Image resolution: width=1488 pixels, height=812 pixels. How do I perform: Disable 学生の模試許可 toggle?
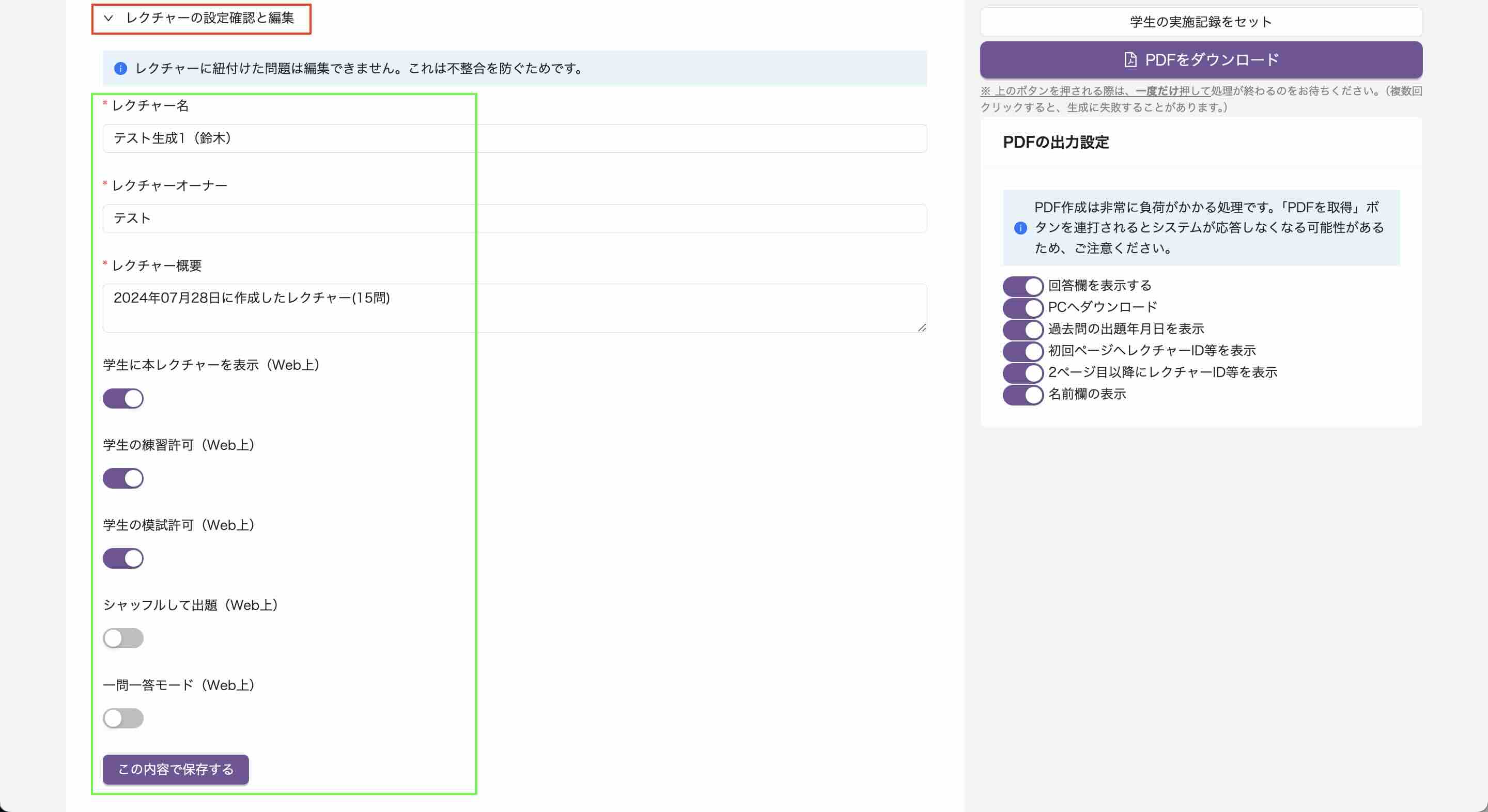coord(123,558)
